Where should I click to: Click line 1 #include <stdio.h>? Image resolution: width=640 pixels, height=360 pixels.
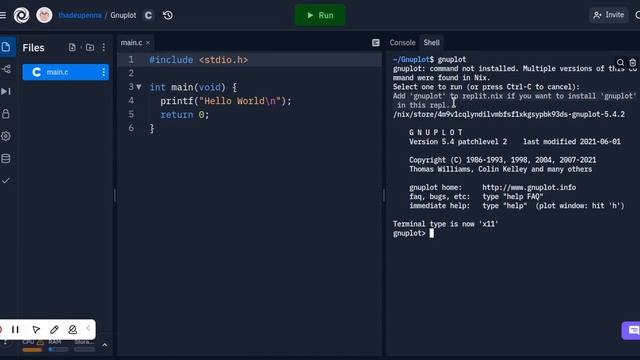pyautogui.click(x=198, y=60)
